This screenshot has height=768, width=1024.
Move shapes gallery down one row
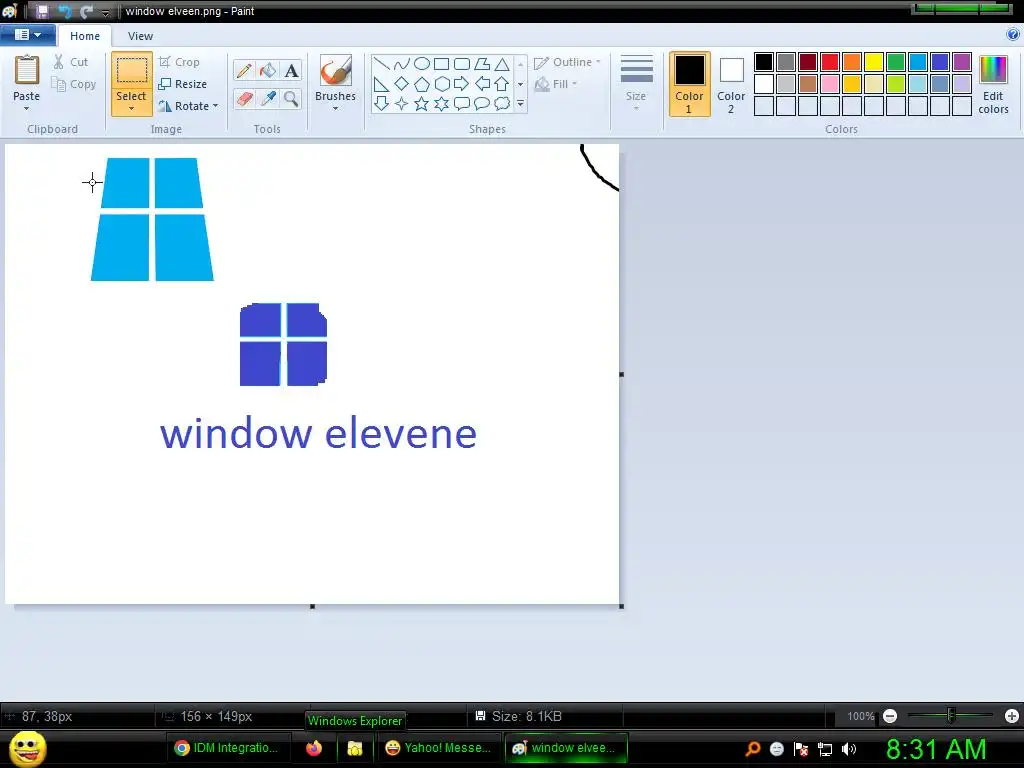(x=520, y=84)
